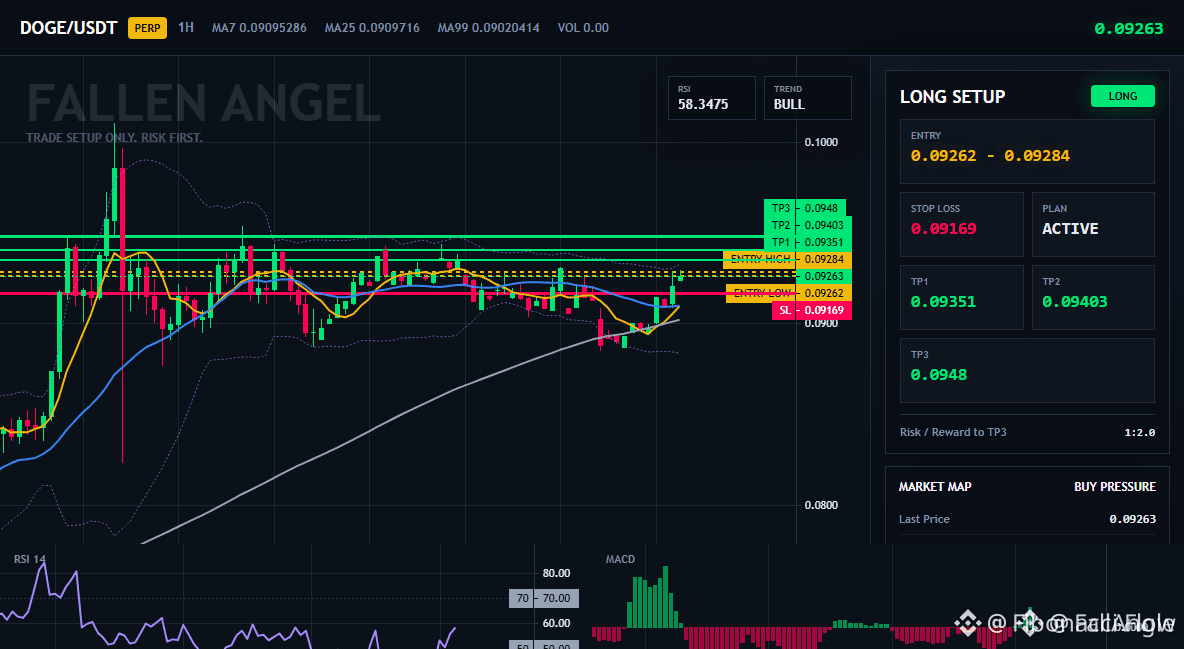The image size is (1184, 649).
Task: Click the entry range 0.09262 - 0.09284
Action: pyautogui.click(x=990, y=156)
